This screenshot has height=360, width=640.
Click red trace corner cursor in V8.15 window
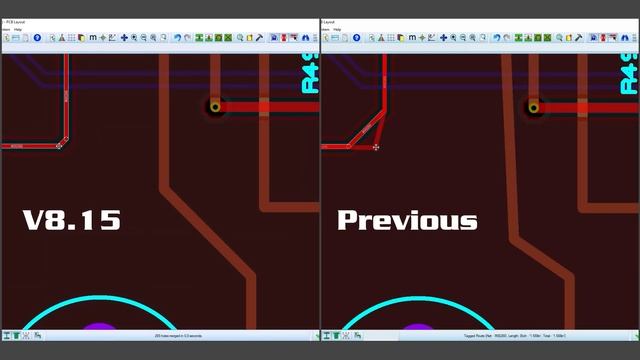(x=59, y=146)
